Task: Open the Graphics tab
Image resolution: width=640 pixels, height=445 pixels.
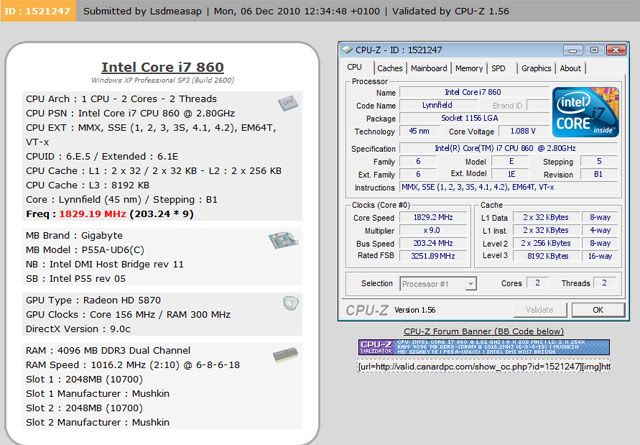Action: pyautogui.click(x=536, y=68)
